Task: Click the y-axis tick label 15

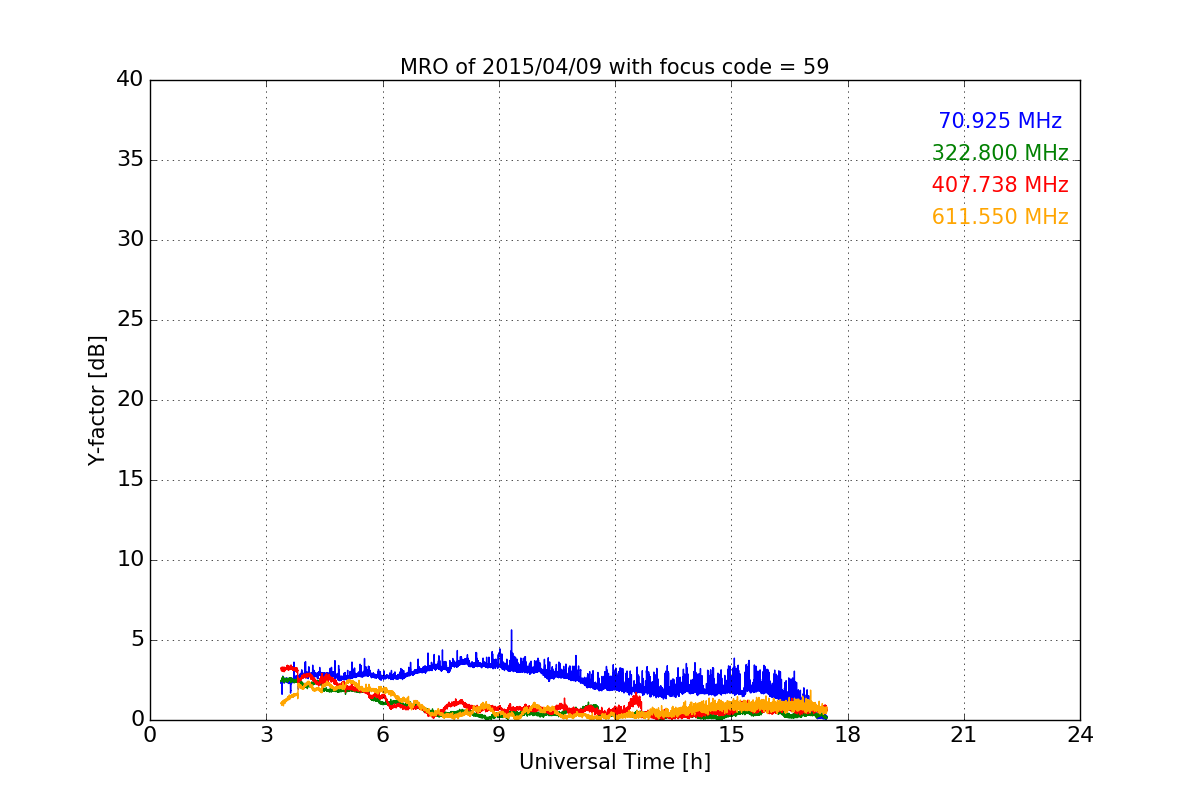Action: (130, 480)
